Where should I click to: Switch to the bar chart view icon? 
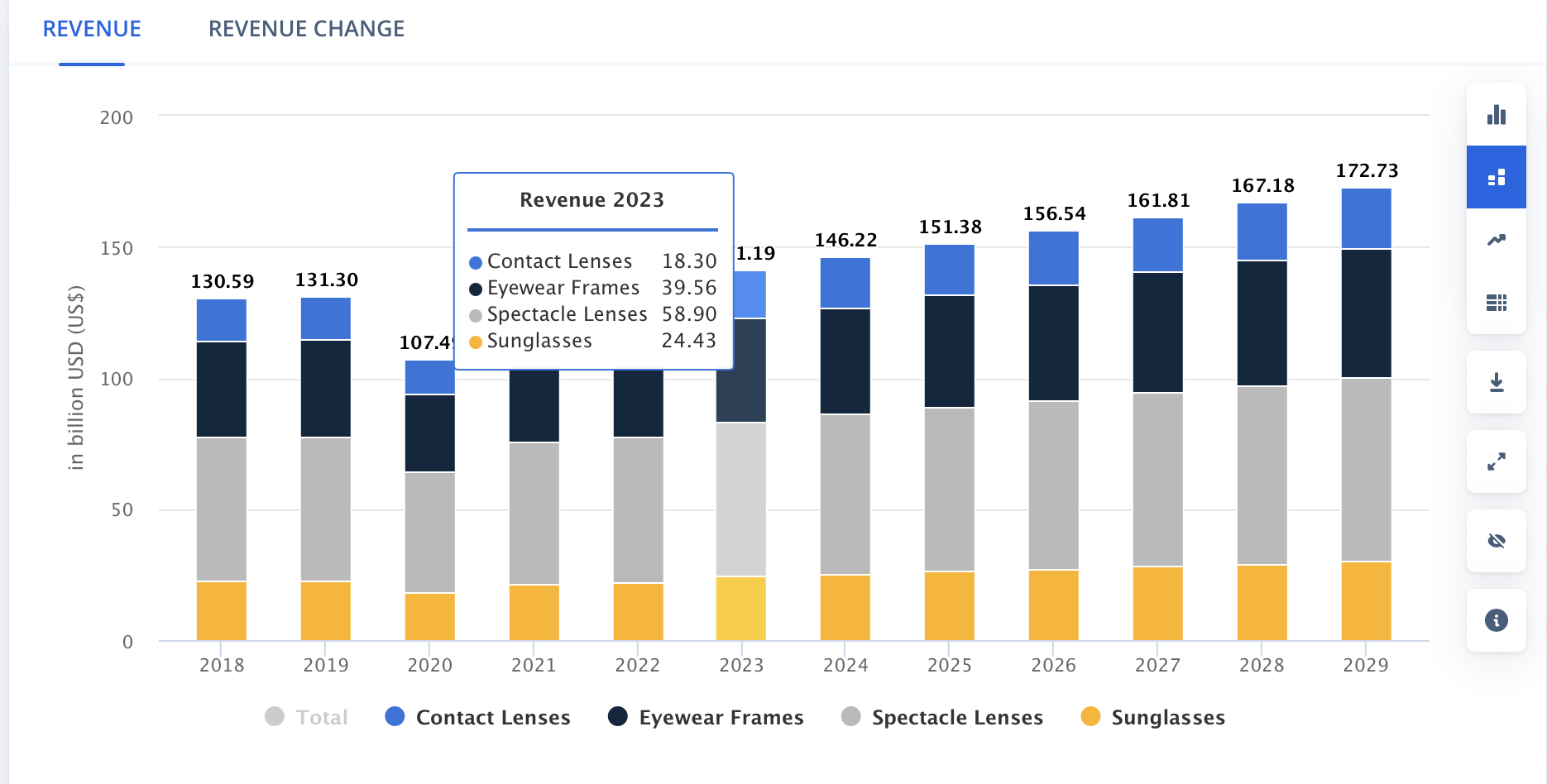tap(1496, 114)
